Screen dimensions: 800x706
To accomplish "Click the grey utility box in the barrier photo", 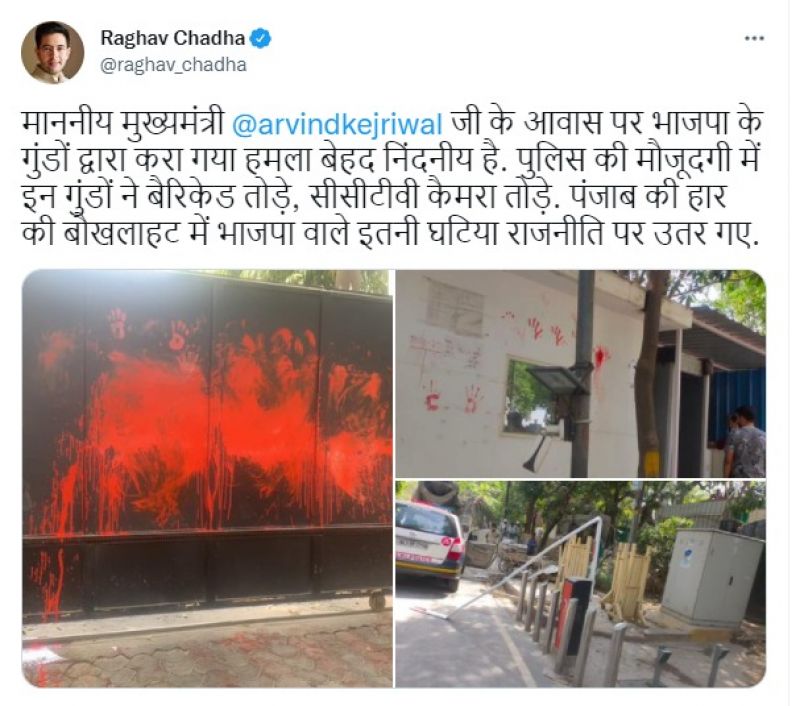I will 712,578.
